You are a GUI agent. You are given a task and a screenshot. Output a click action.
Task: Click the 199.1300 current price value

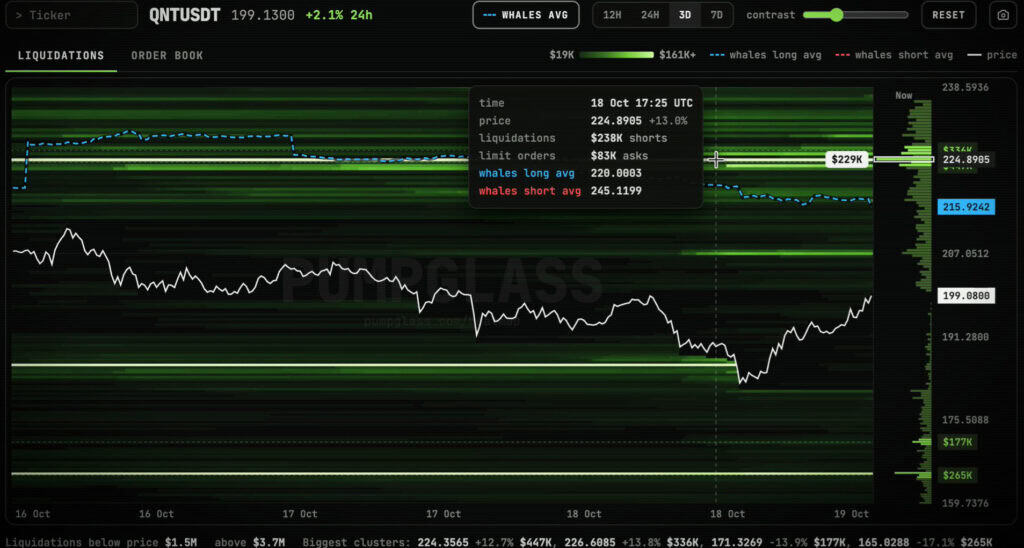point(263,15)
